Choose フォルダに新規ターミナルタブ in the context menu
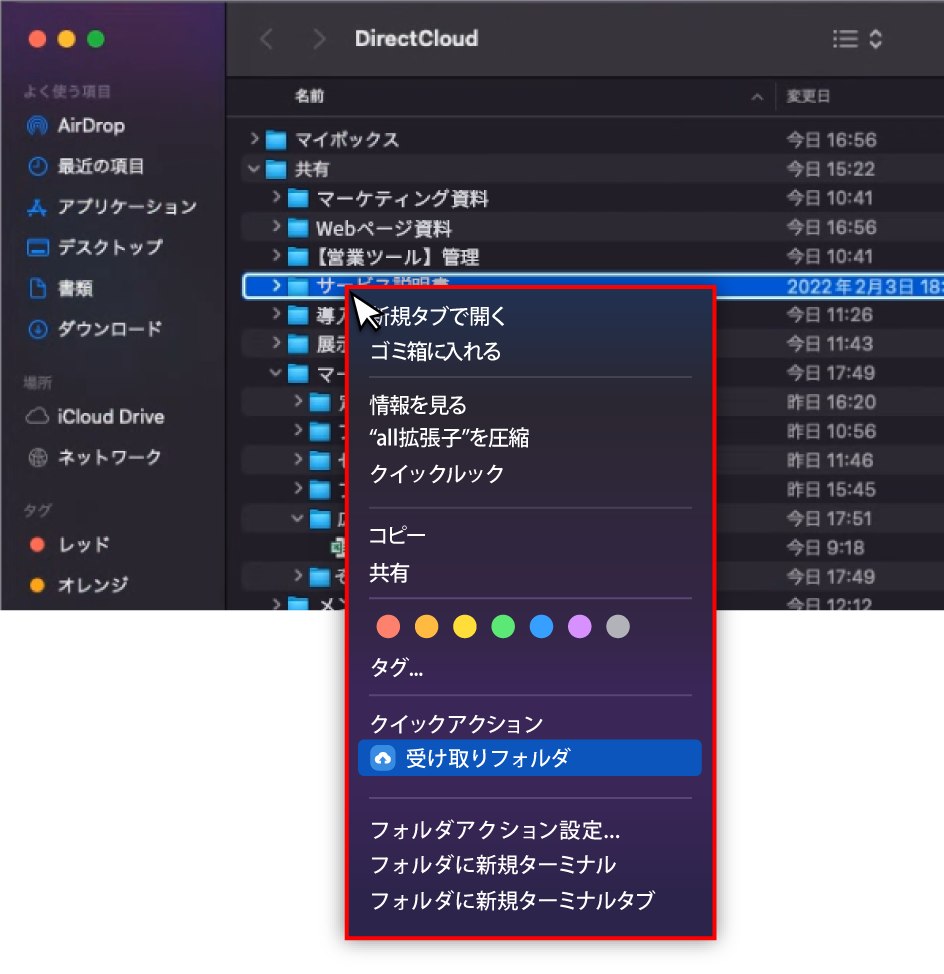 (x=512, y=901)
